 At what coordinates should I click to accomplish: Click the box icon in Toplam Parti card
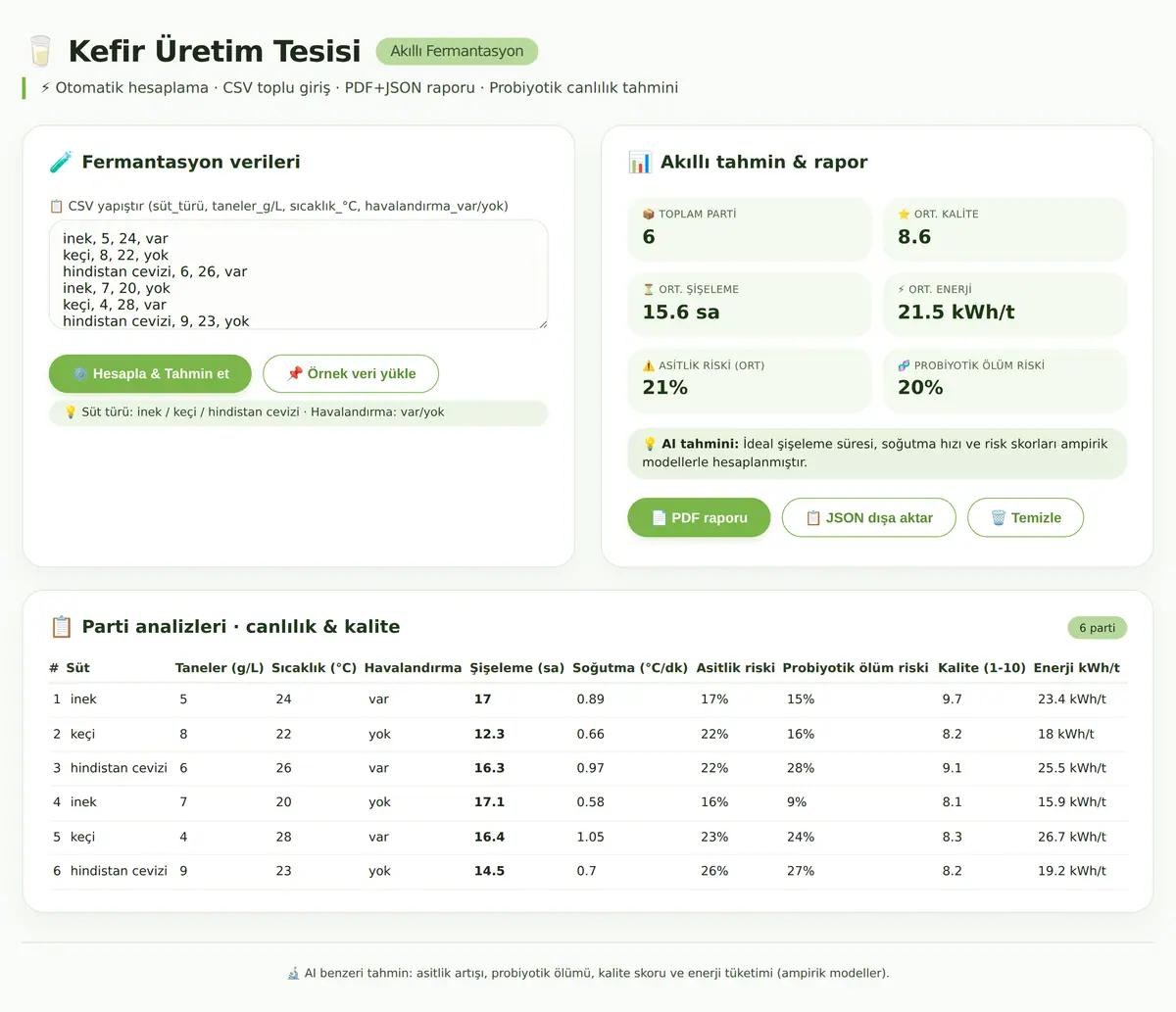tap(649, 215)
